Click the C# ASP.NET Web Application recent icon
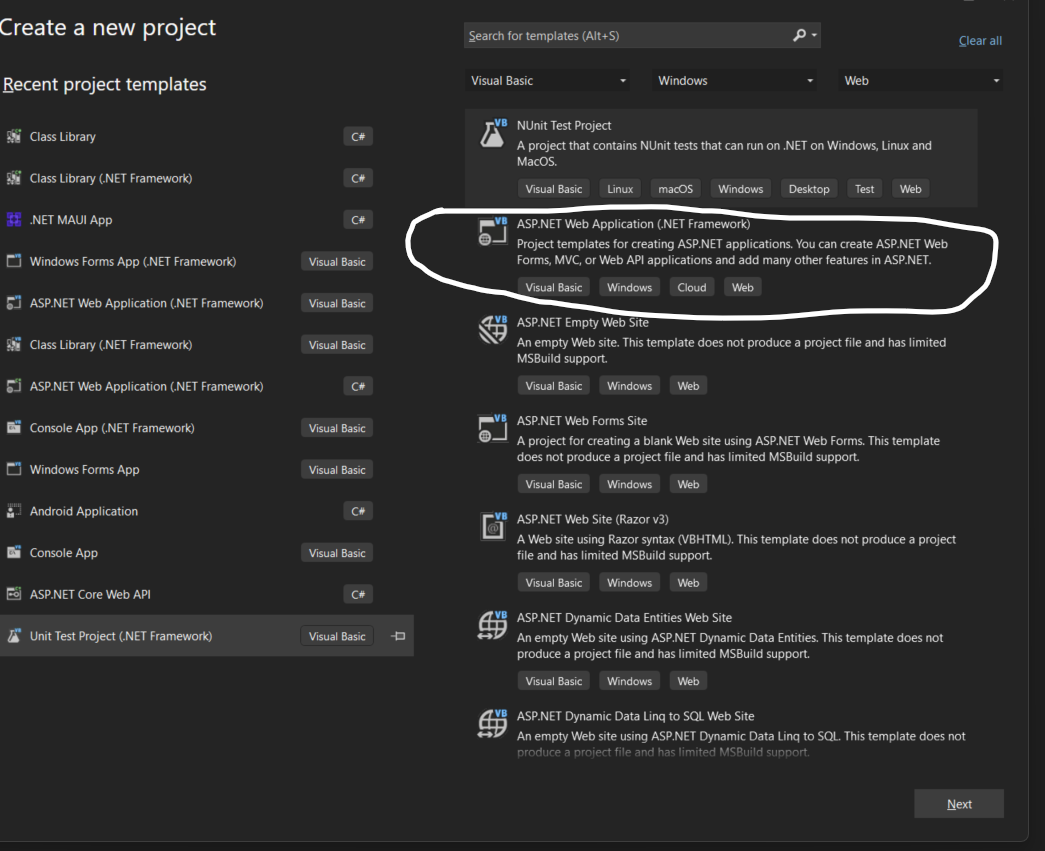Screen dimensions: 1045x851 14,386
